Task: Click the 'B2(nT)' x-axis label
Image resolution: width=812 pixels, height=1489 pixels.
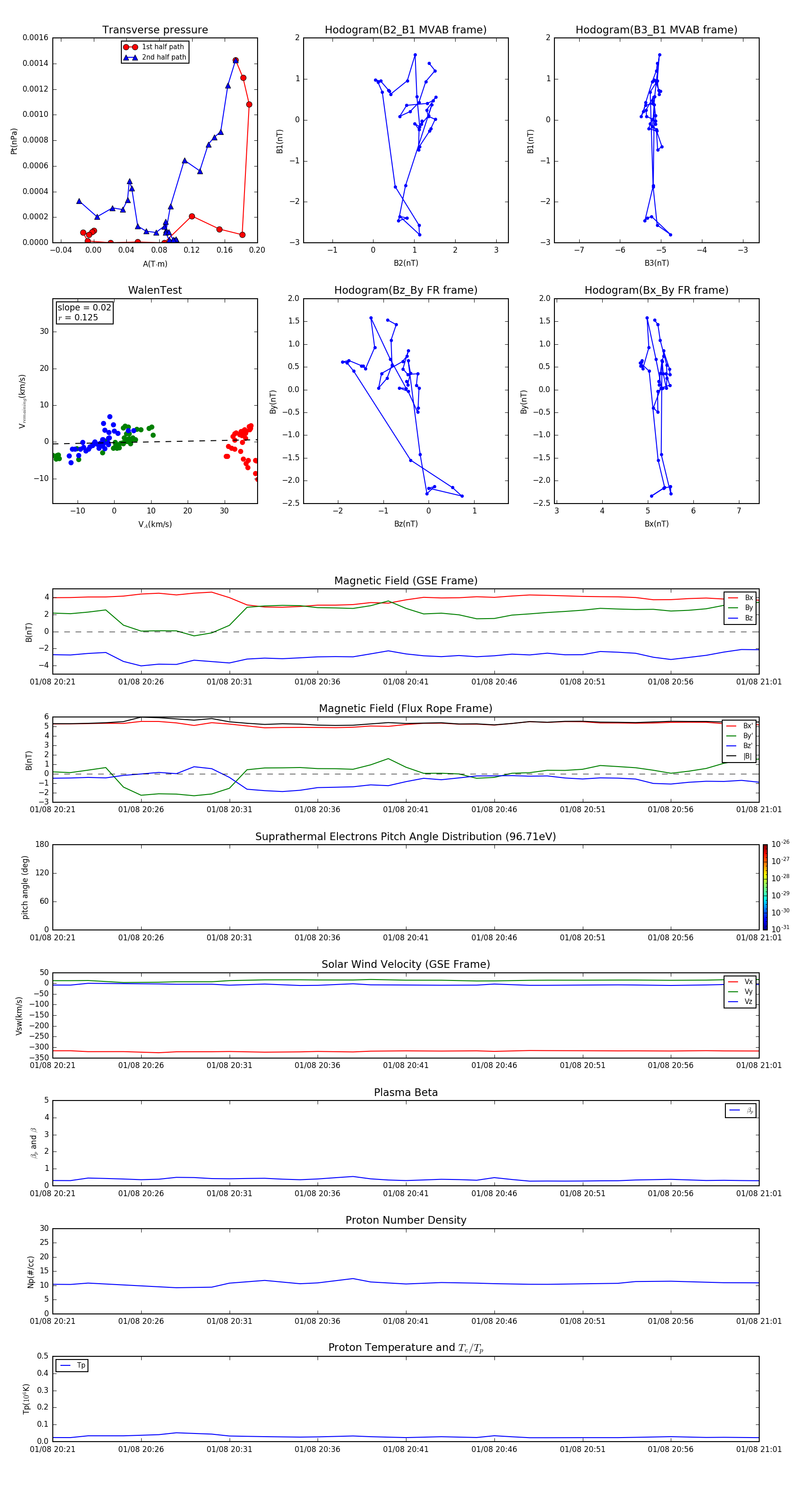Action: point(406,263)
